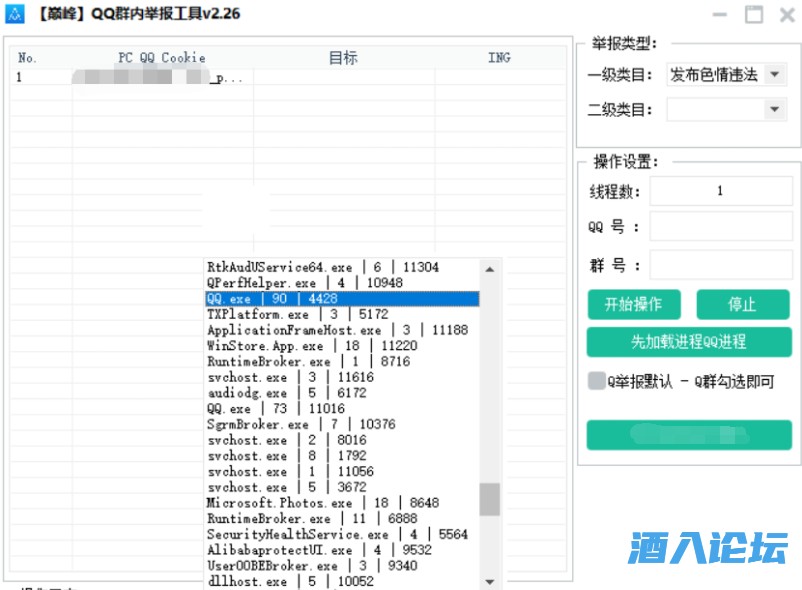The height and width of the screenshot is (590, 802).
Task: Click the 开始操作 button
Action: (x=634, y=305)
